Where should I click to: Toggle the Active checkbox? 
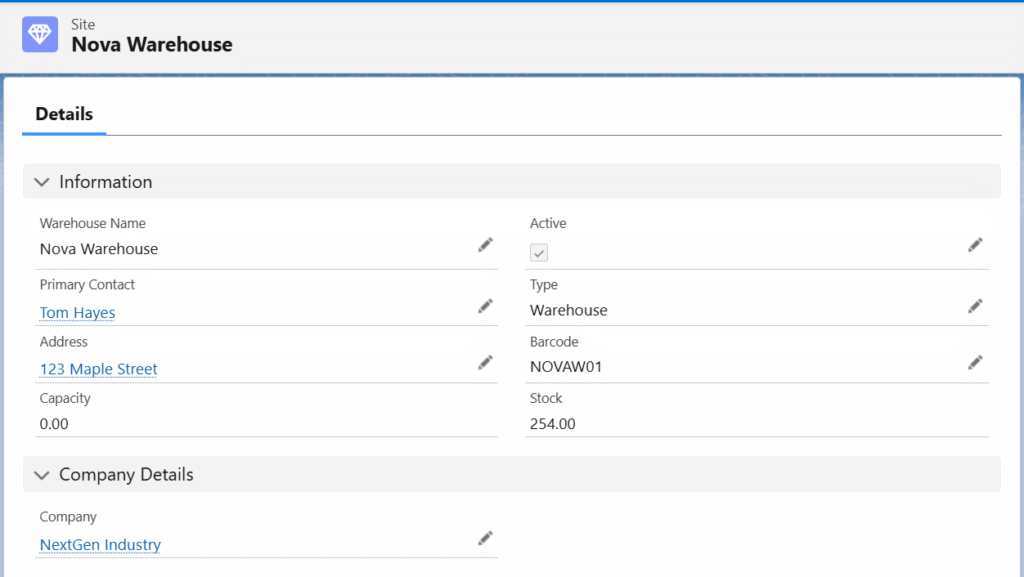coord(539,253)
